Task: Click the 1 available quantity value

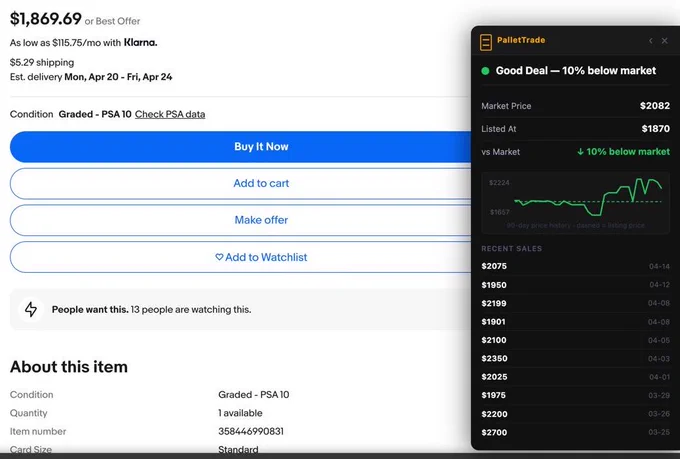Action: pyautogui.click(x=240, y=413)
